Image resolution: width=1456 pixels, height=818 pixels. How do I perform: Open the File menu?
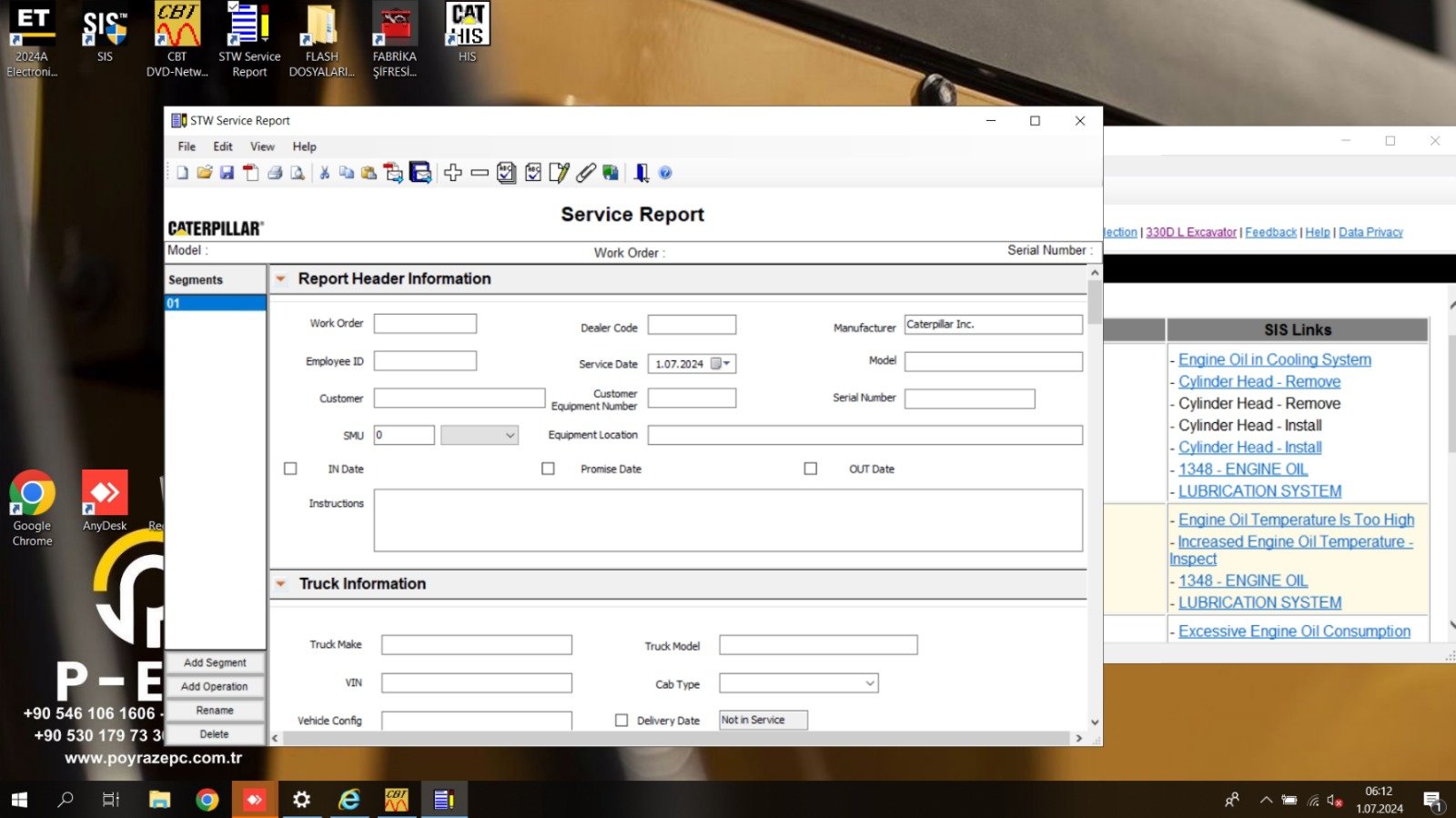click(187, 146)
